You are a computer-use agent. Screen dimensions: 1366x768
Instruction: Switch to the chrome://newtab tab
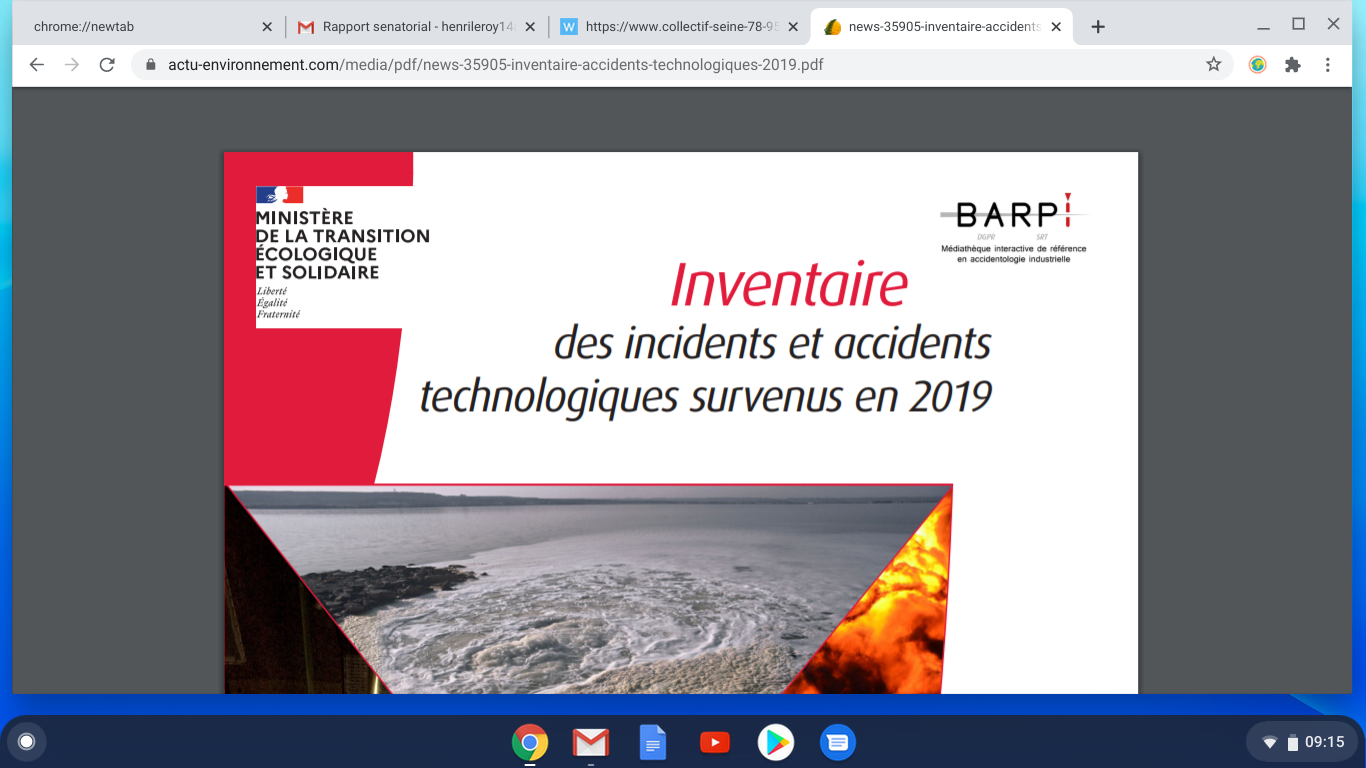point(140,27)
